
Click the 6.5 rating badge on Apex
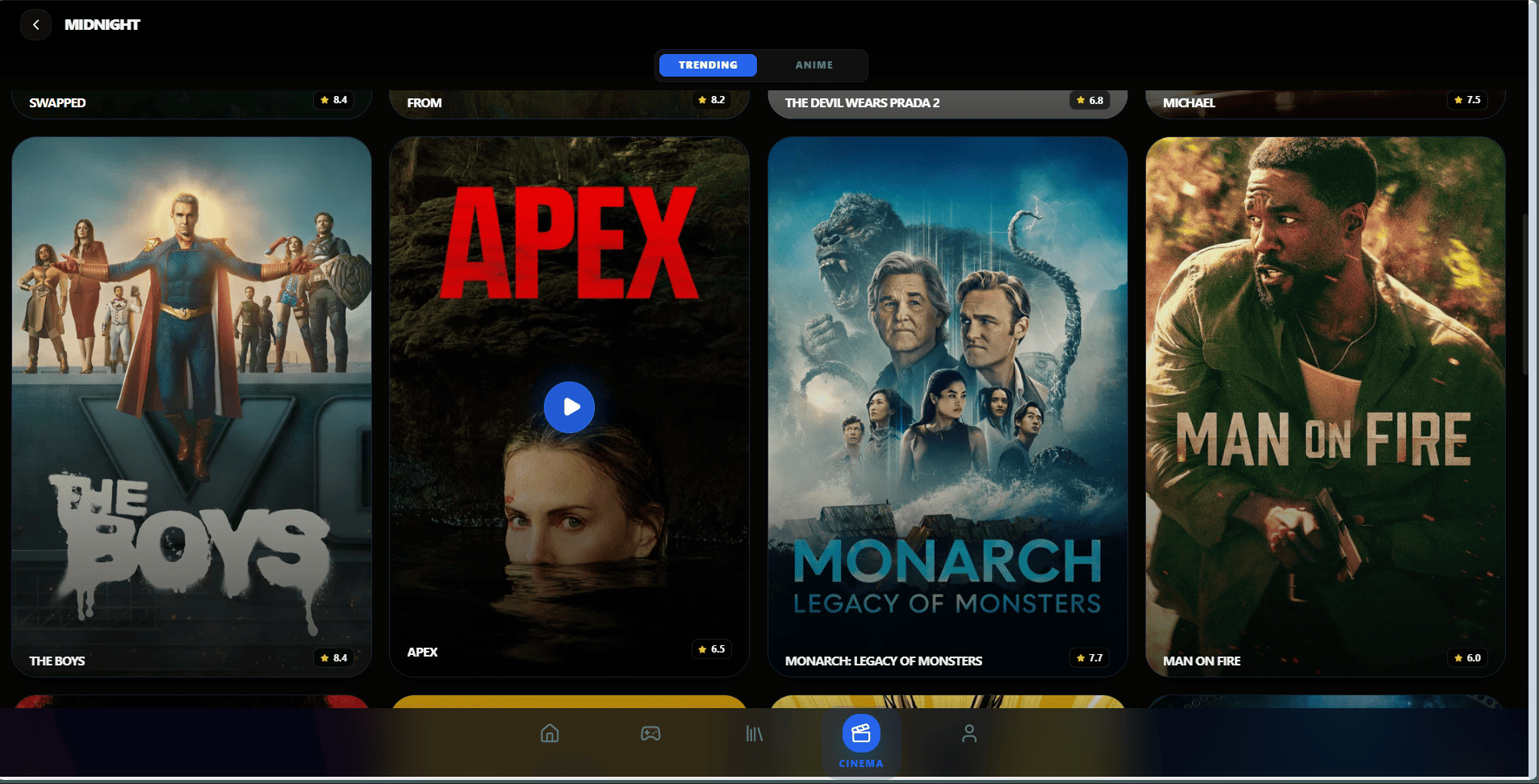(x=711, y=649)
